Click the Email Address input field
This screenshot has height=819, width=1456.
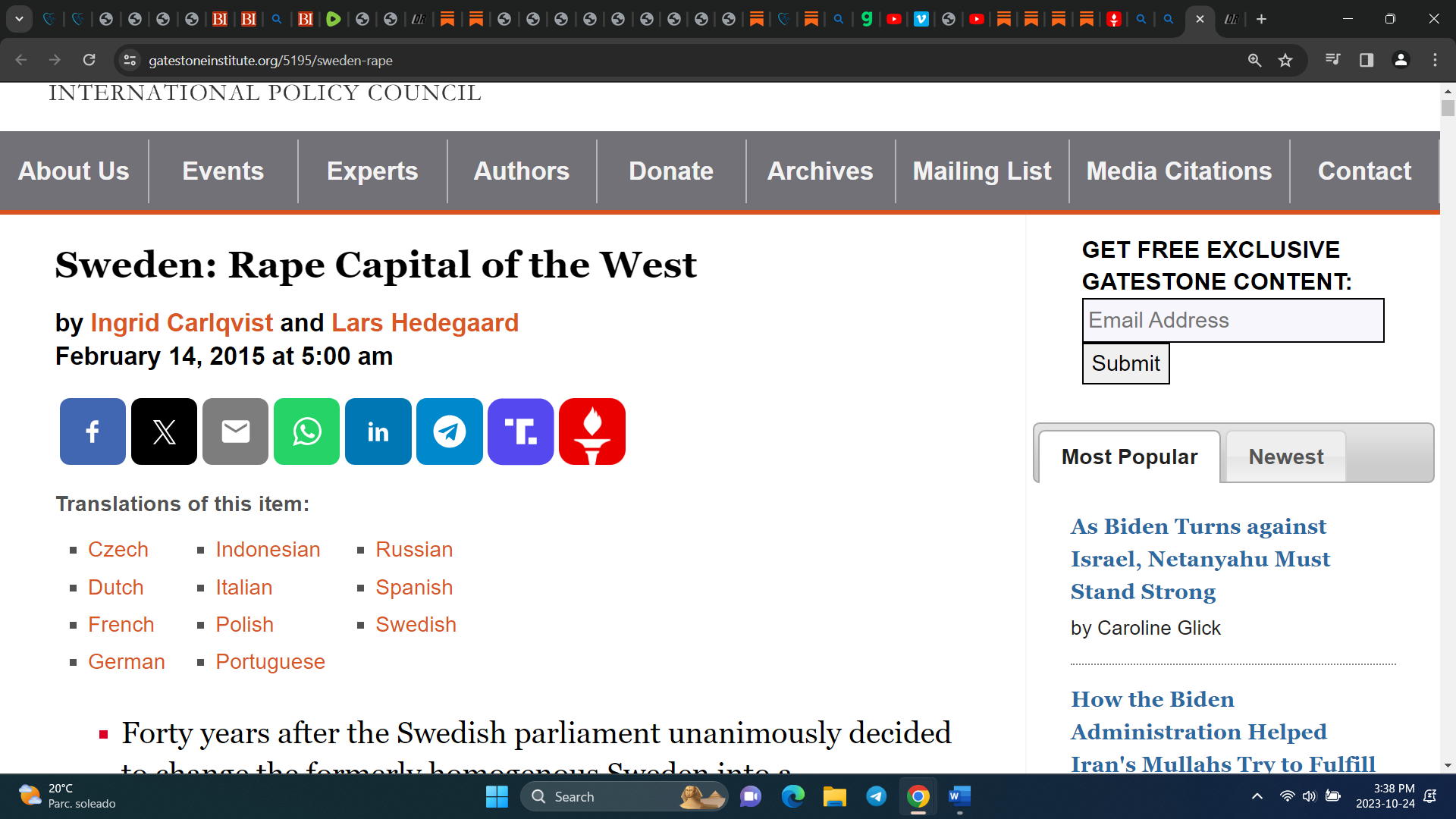(x=1232, y=320)
